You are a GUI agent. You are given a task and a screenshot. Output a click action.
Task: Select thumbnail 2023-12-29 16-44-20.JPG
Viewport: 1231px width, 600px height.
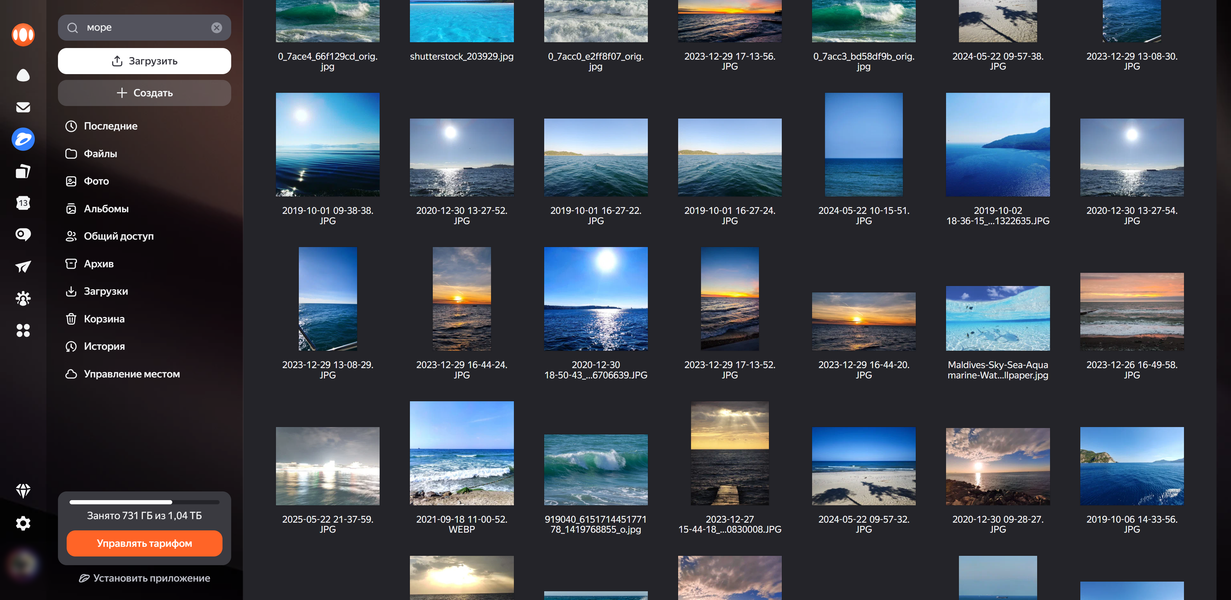point(863,322)
